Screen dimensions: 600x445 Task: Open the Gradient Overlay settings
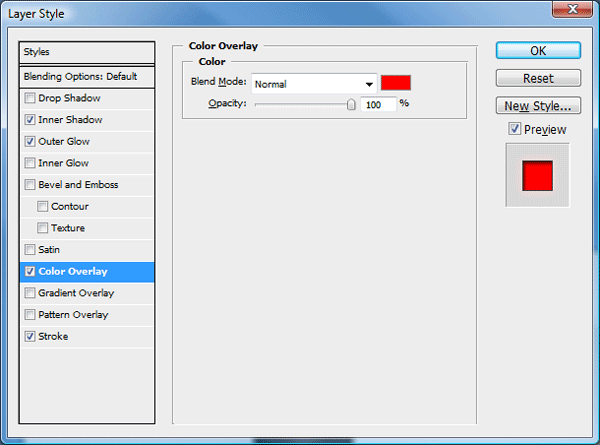tap(76, 293)
